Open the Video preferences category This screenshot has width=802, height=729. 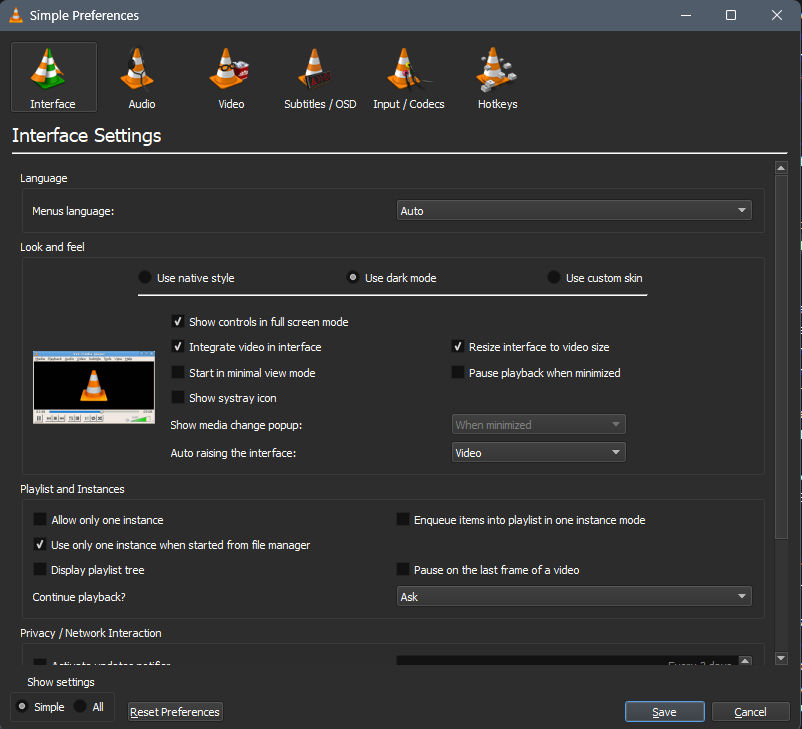(231, 77)
